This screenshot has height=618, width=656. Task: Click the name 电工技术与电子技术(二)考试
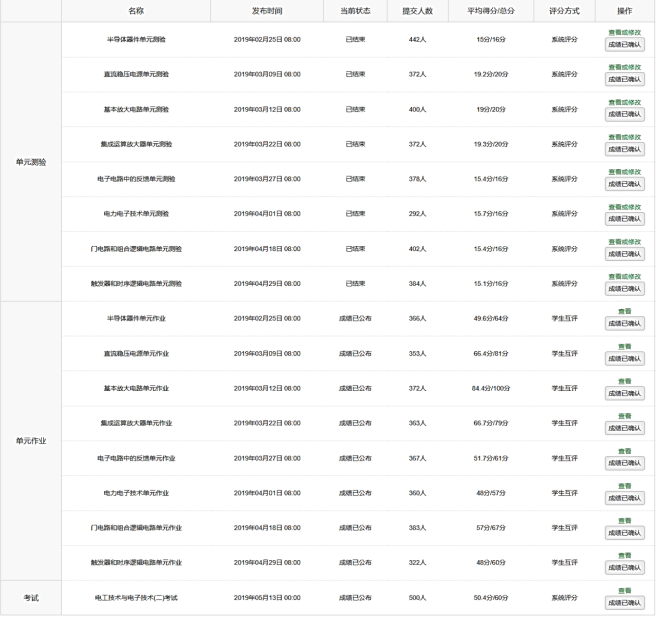tap(136, 597)
